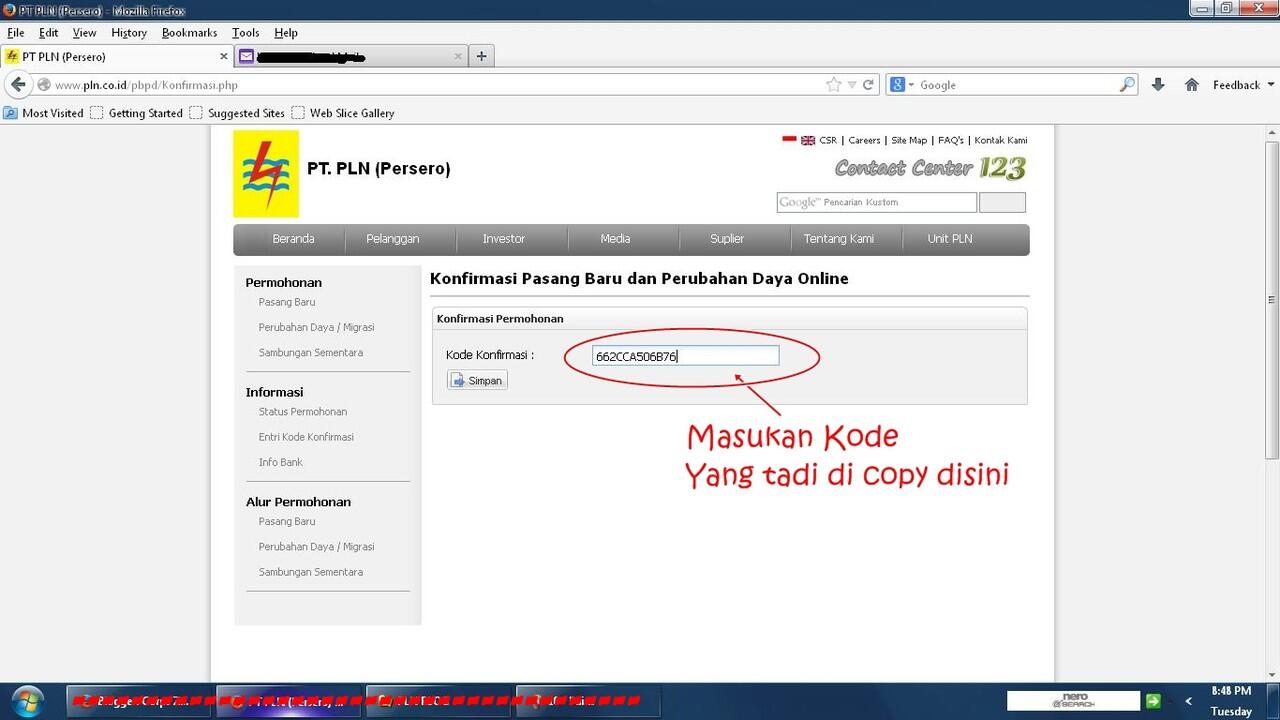This screenshot has height=720, width=1280.
Task: Click the site search submit button
Action: point(1002,202)
